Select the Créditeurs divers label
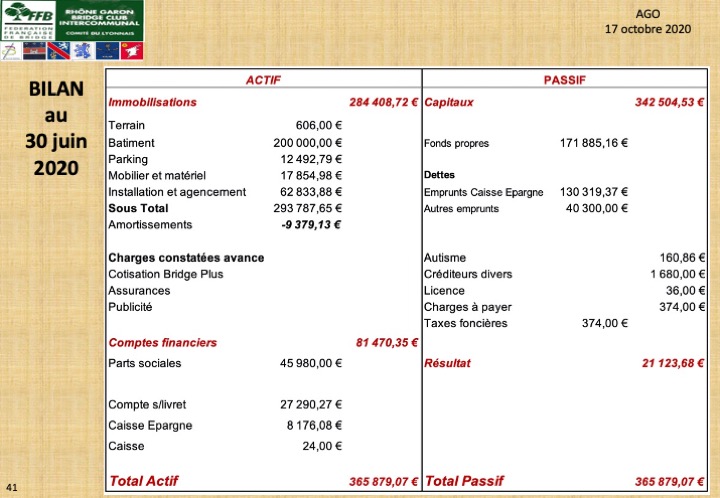720x498 pixels. (x=468, y=274)
